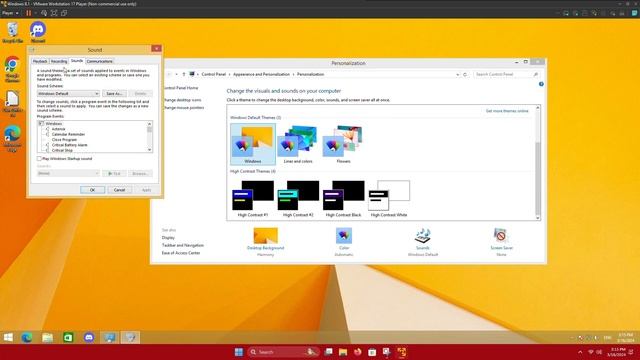Click the Windows 8.1 Start button
Viewport: 640px width, 360px height.
(8, 337)
